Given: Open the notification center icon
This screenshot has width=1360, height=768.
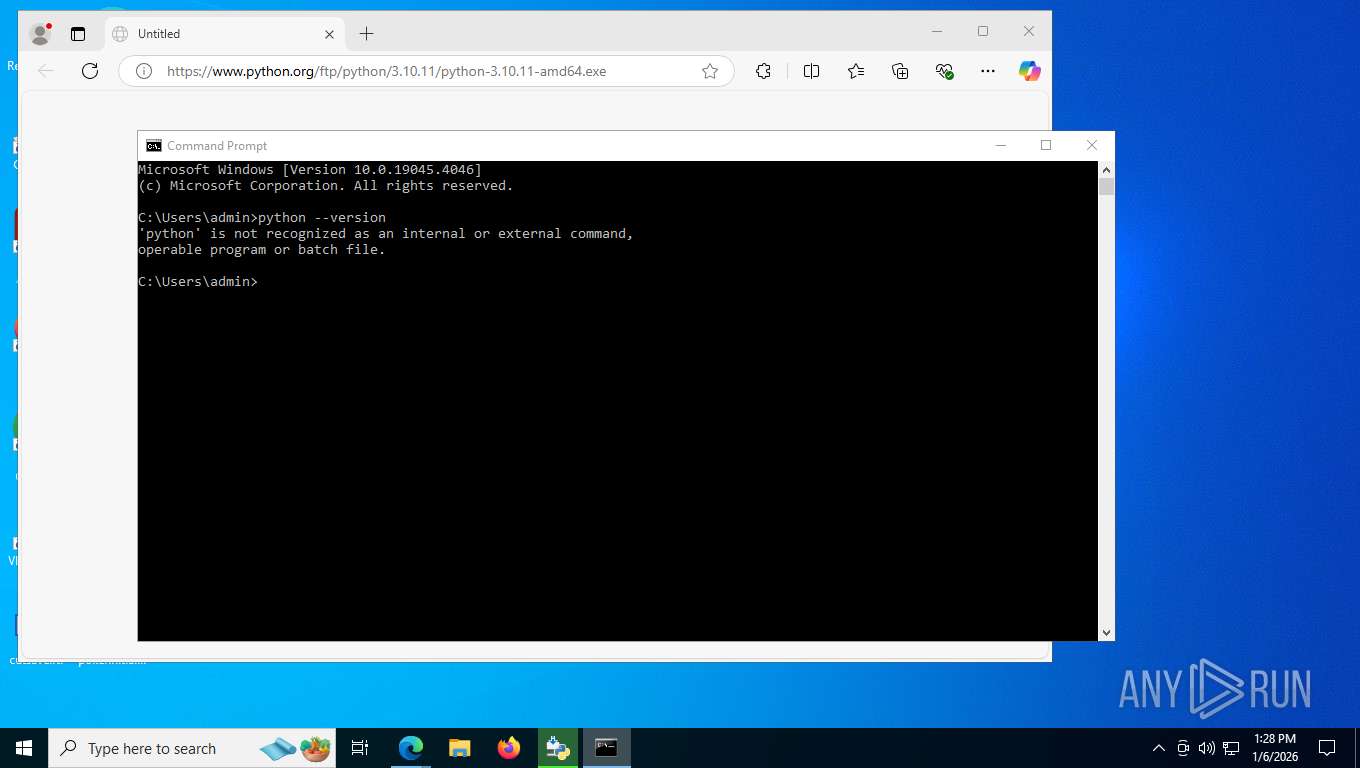Looking at the screenshot, I should click(1327, 748).
